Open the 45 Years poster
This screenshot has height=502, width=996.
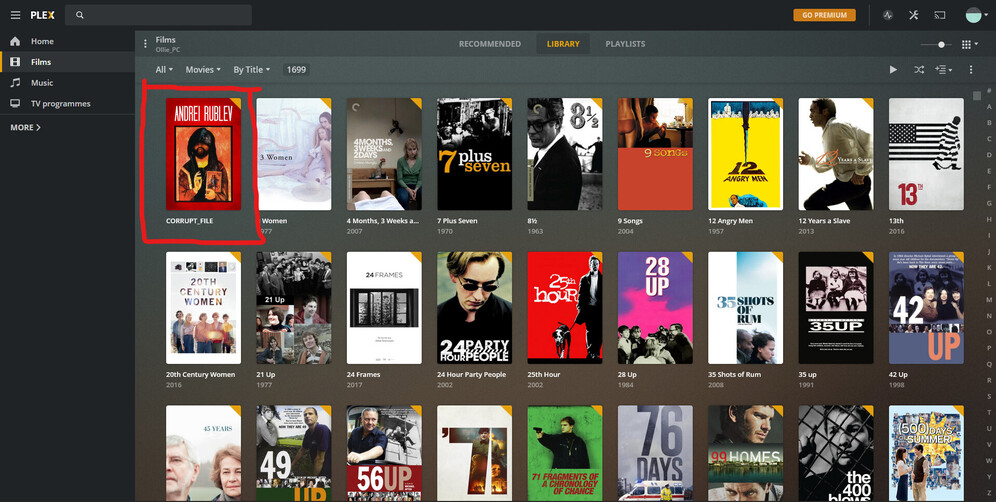point(203,454)
